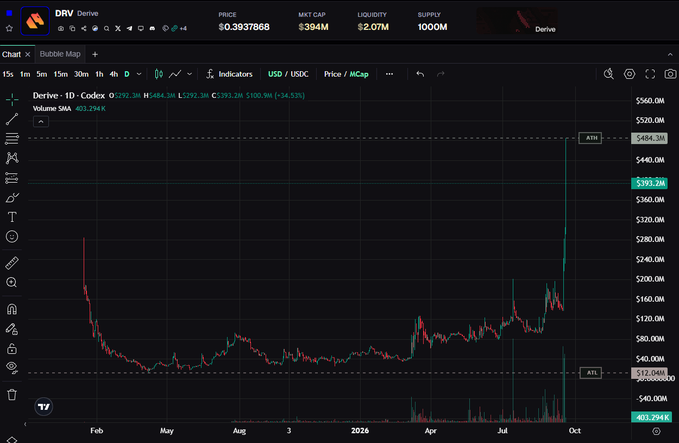Click the ATL label marker

pos(591,373)
